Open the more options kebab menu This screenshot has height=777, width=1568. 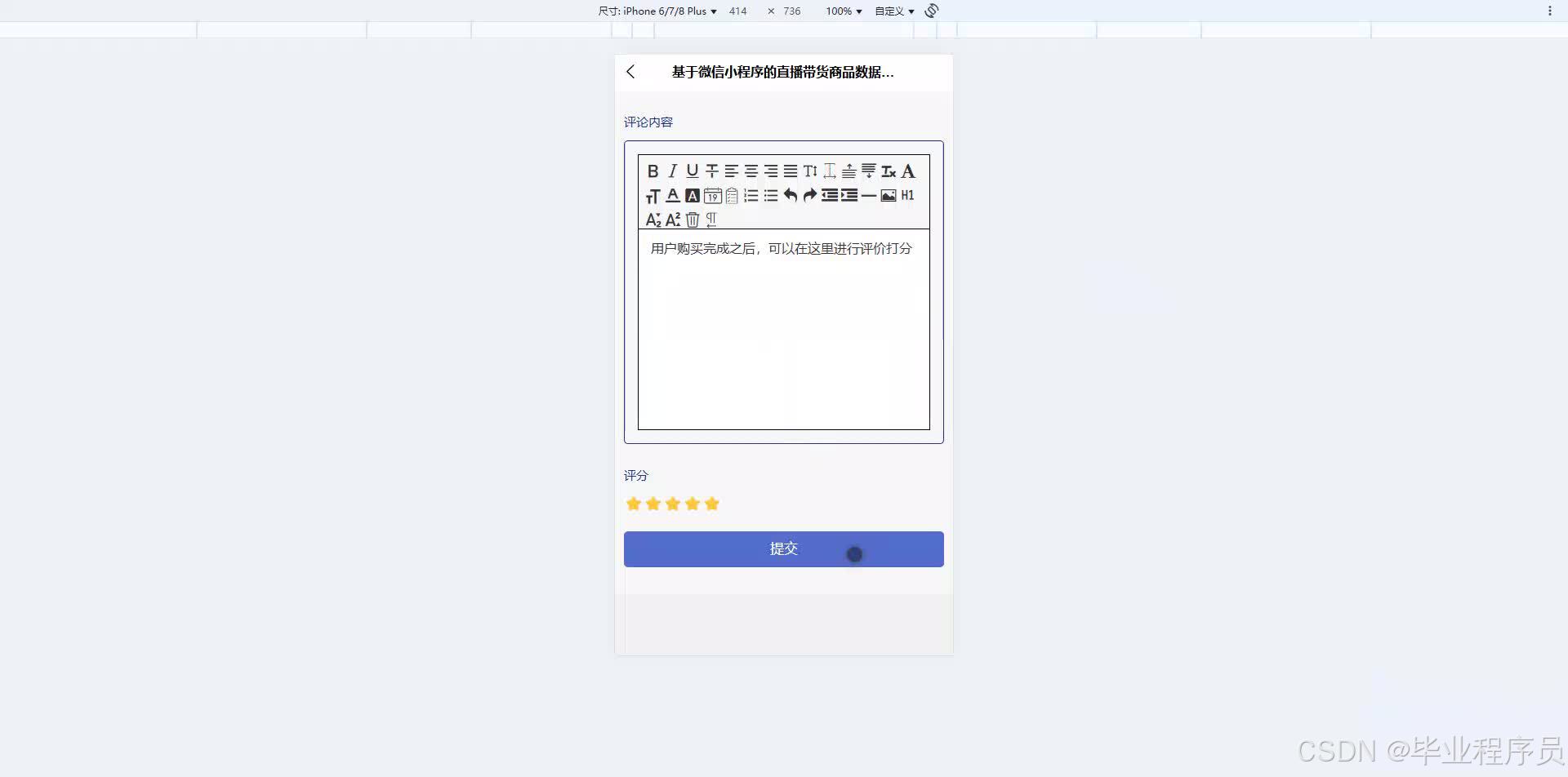[1550, 11]
